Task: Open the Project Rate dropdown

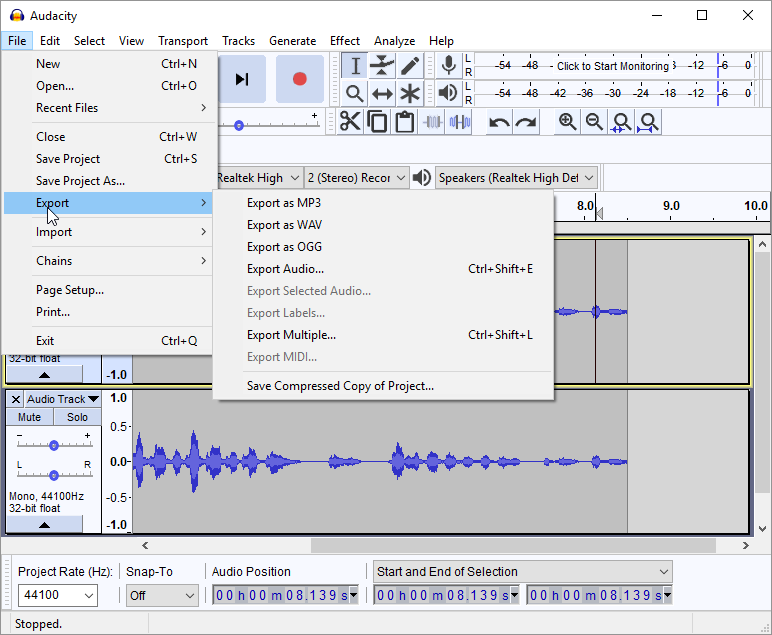Action: [58, 595]
